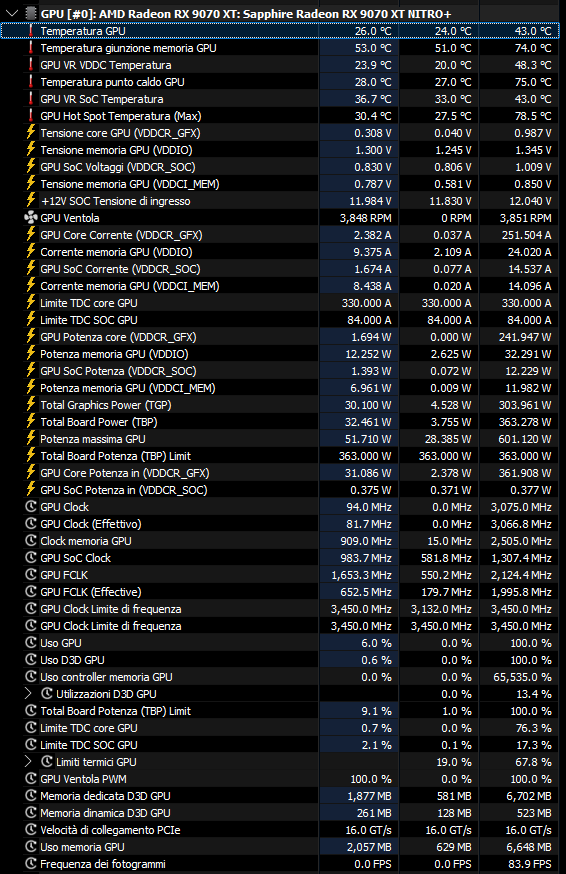Image resolution: width=566 pixels, height=874 pixels.
Task: Click thermometer icon of Temperatura punto caldo GPU
Action: [31, 82]
